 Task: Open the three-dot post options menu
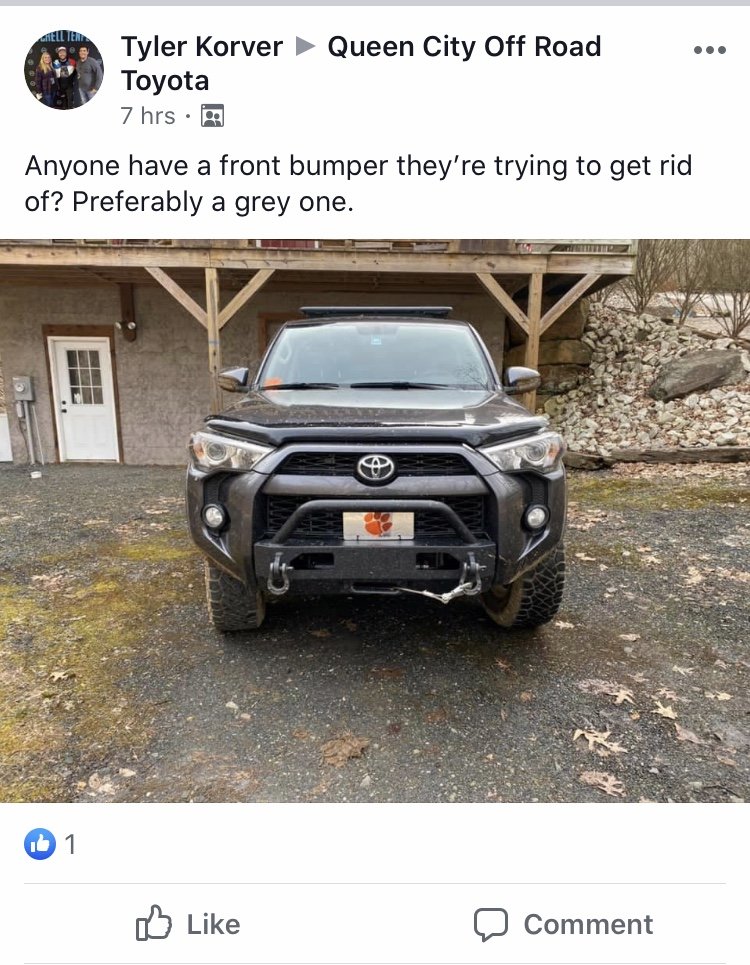coord(709,50)
